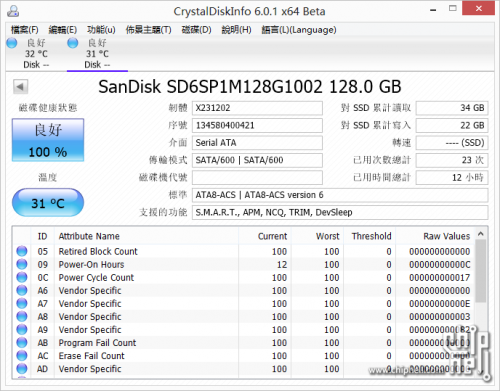Open the 編輯(E) menu
Image resolution: width=500 pixels, height=391 pixels.
(63, 30)
